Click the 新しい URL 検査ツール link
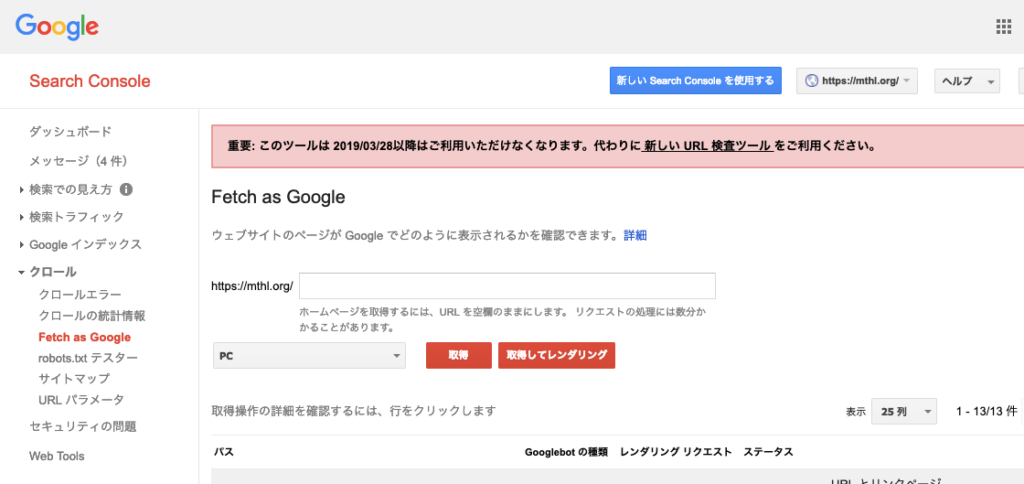 pos(707,146)
